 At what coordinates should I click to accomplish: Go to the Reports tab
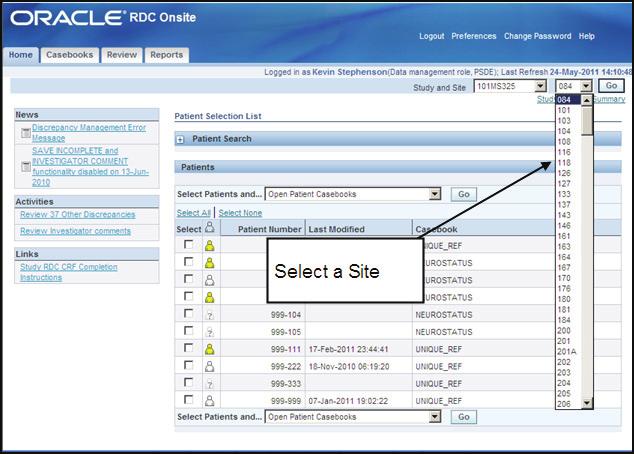(167, 55)
